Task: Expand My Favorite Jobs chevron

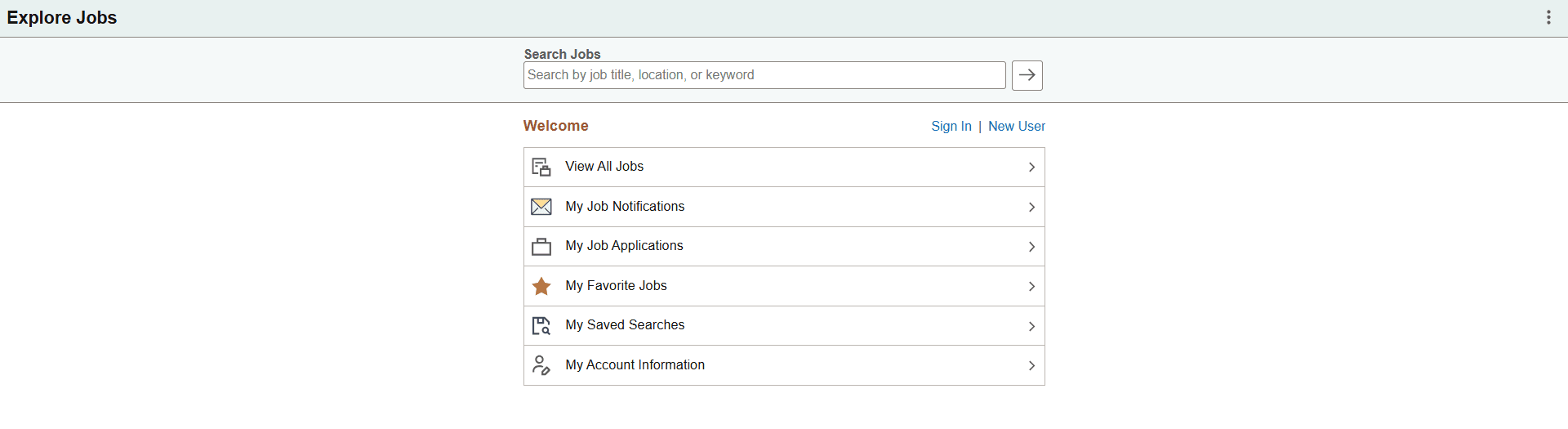Action: (1031, 286)
